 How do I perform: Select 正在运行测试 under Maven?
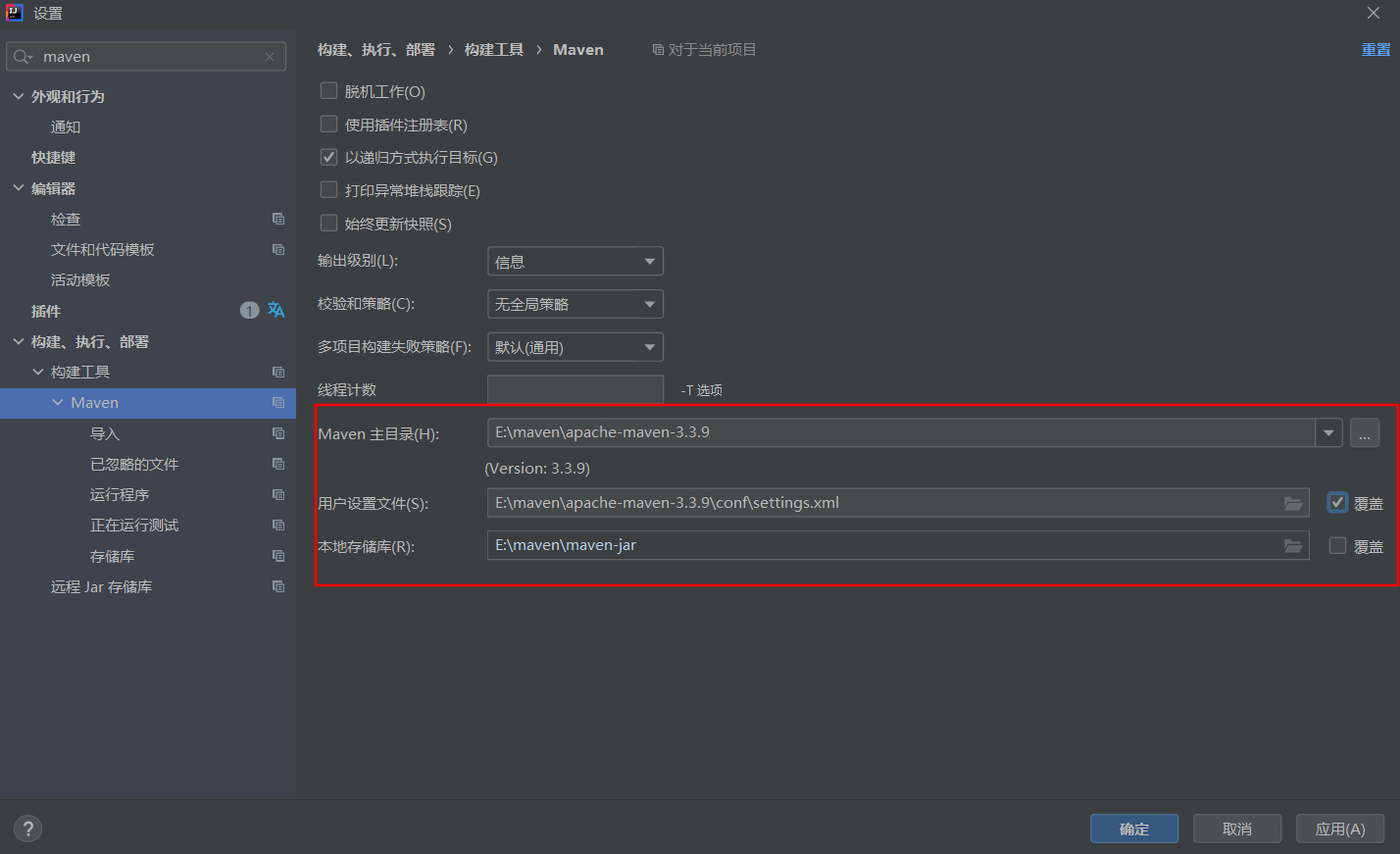134,525
